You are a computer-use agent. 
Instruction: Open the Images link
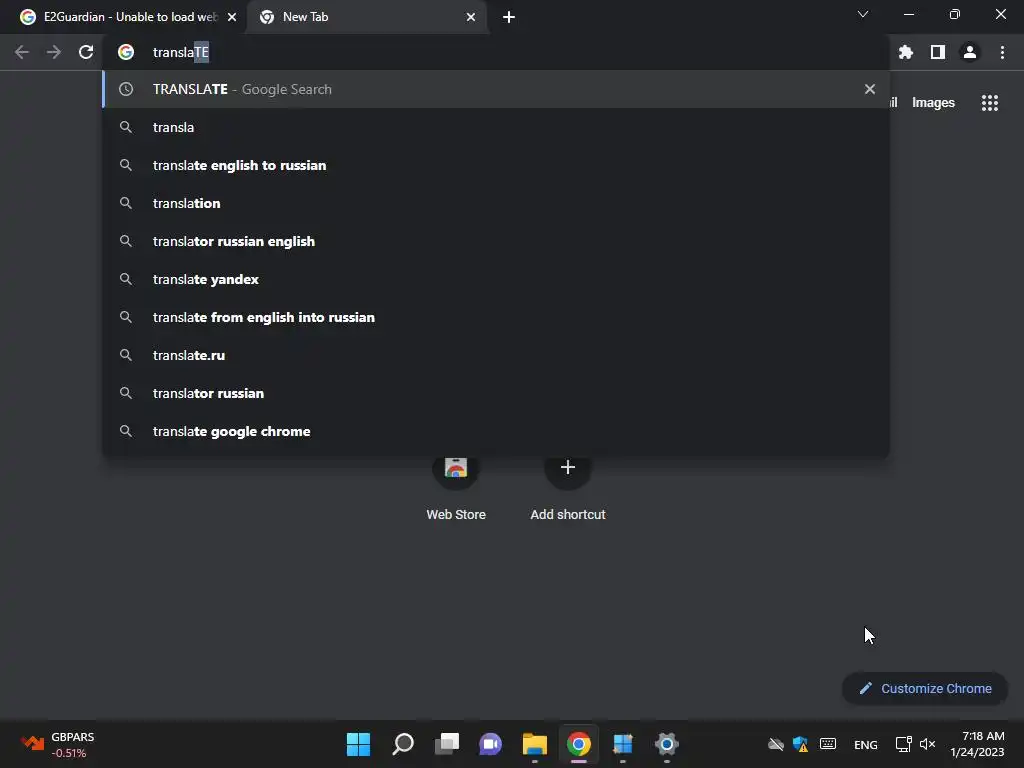click(933, 103)
